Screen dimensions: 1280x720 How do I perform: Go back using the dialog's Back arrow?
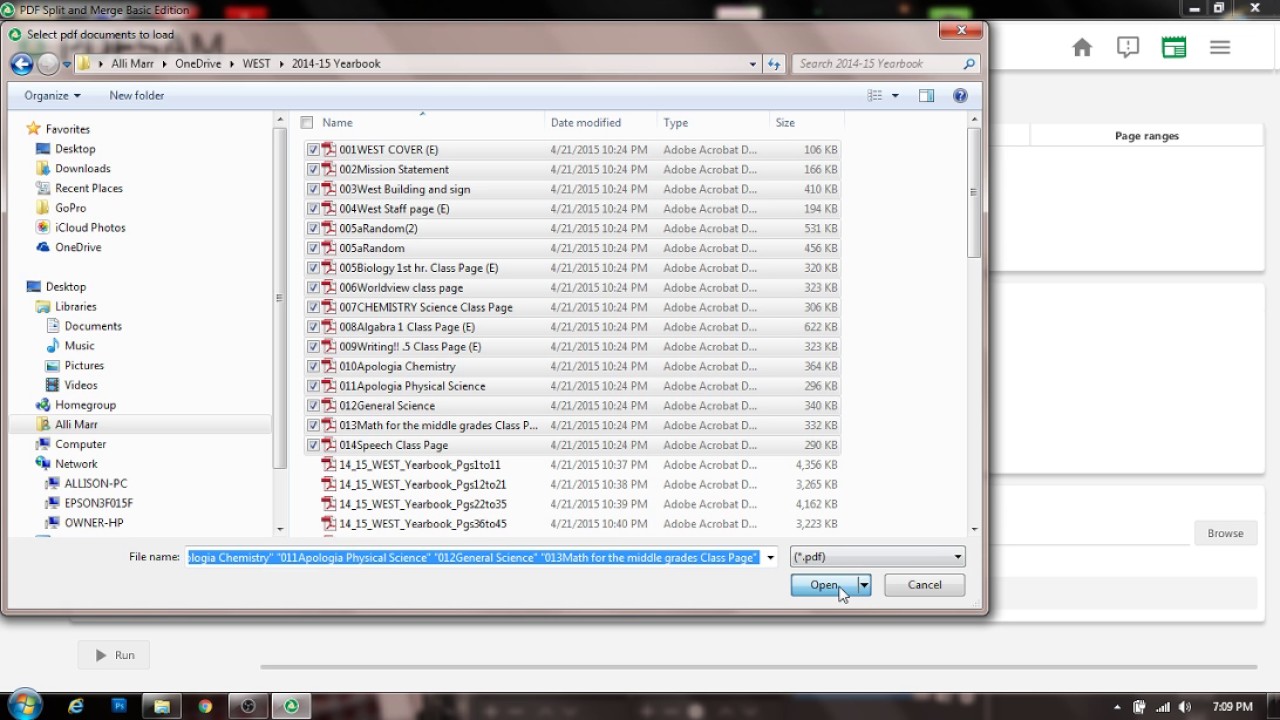click(x=22, y=64)
